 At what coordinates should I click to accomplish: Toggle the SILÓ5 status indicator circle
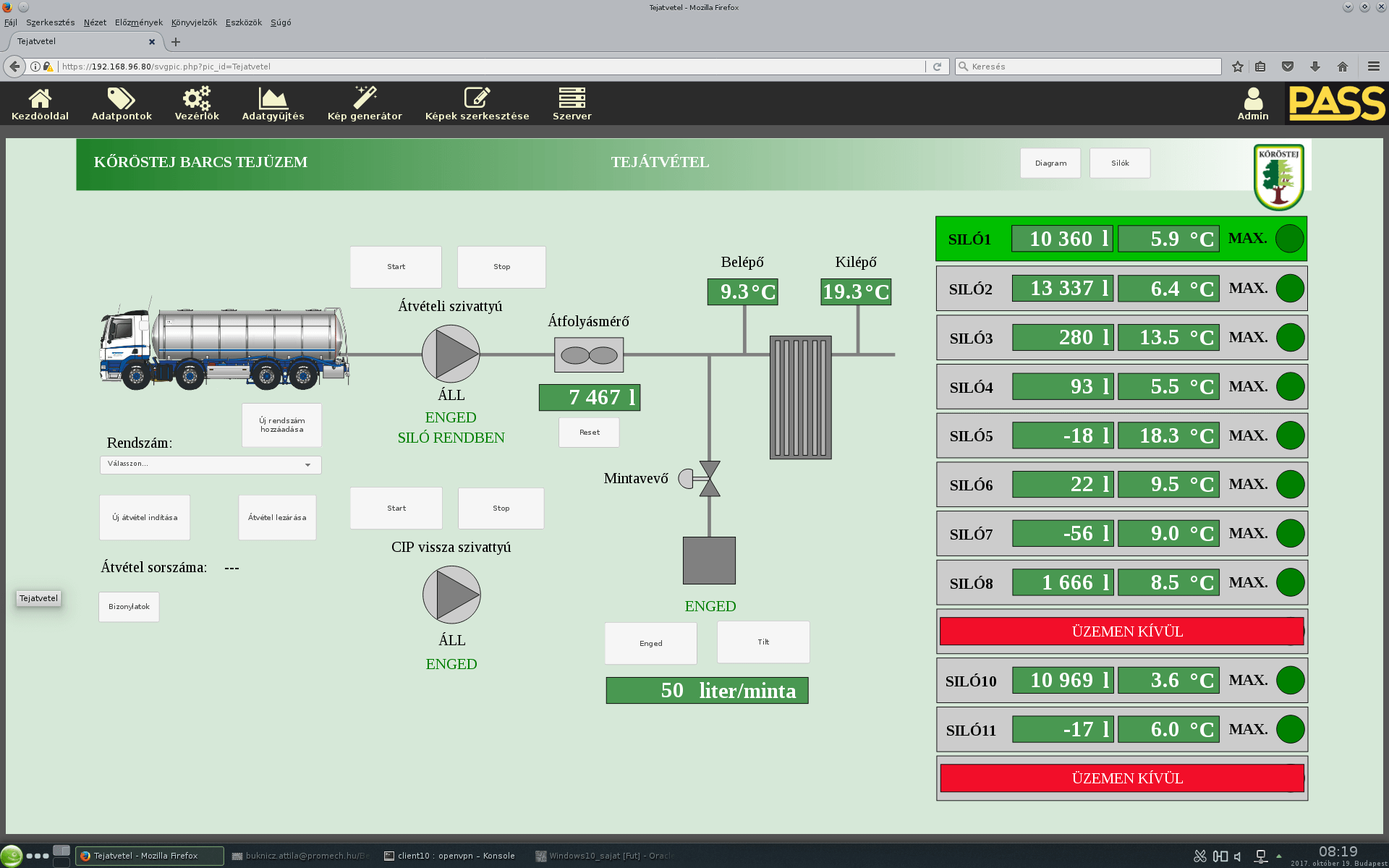point(1290,435)
